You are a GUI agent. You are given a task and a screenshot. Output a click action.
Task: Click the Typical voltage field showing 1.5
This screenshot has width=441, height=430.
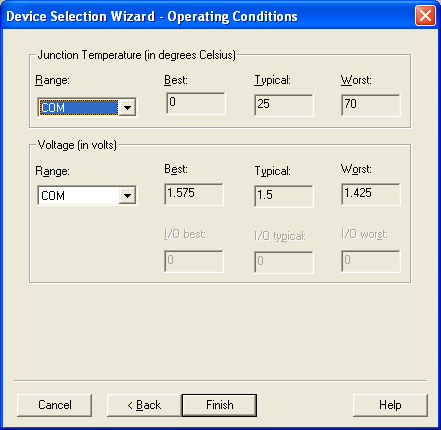[x=284, y=196]
